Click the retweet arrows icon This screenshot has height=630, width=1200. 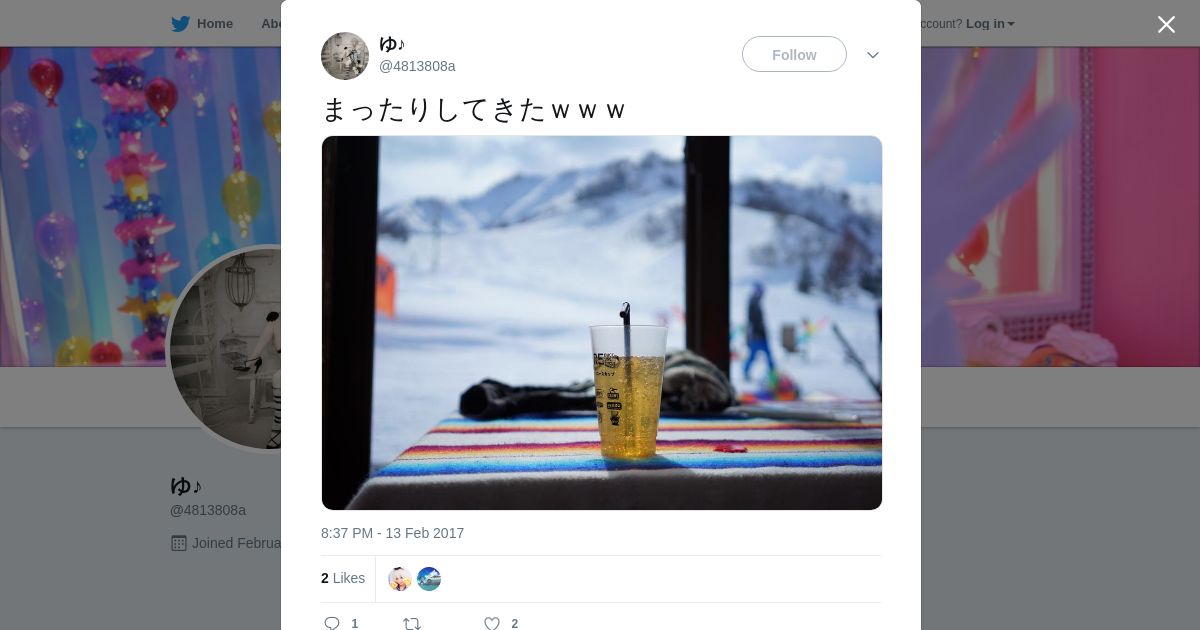click(412, 623)
